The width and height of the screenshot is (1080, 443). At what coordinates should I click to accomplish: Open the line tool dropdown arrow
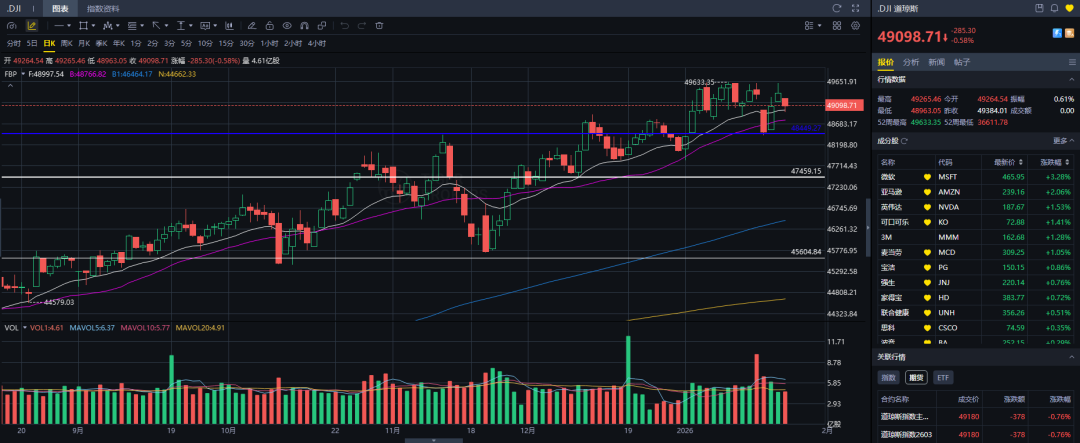[69, 26]
